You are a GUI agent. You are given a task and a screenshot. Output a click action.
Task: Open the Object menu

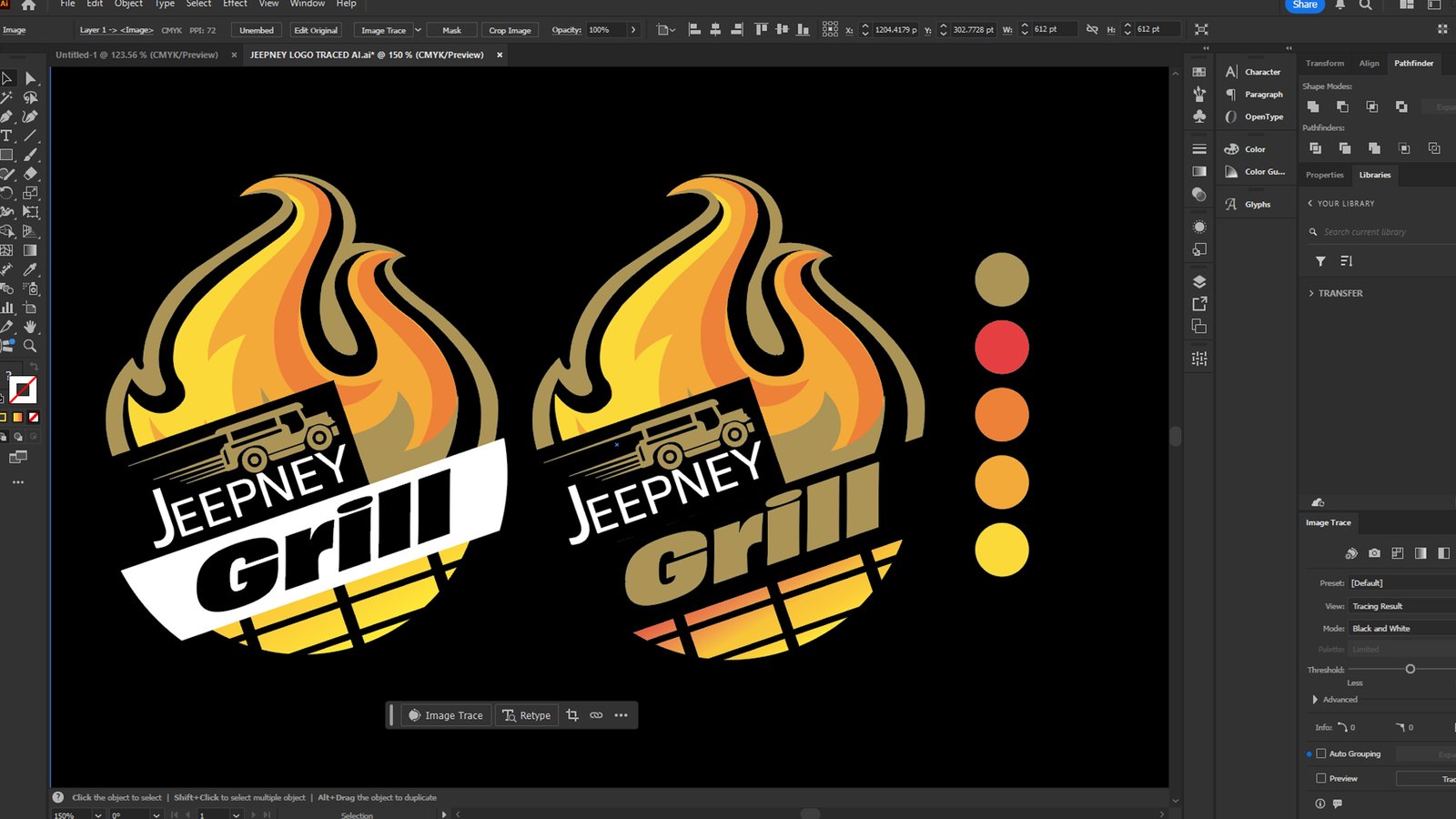pos(128,4)
